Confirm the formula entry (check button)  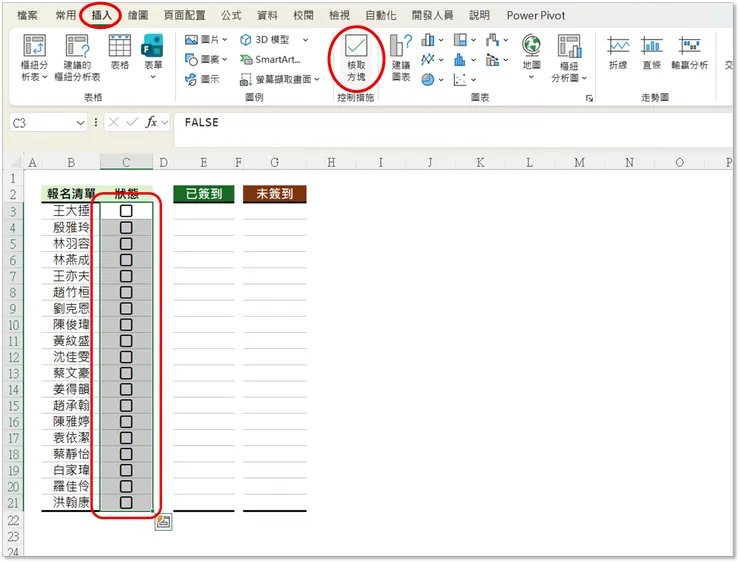(x=132, y=123)
